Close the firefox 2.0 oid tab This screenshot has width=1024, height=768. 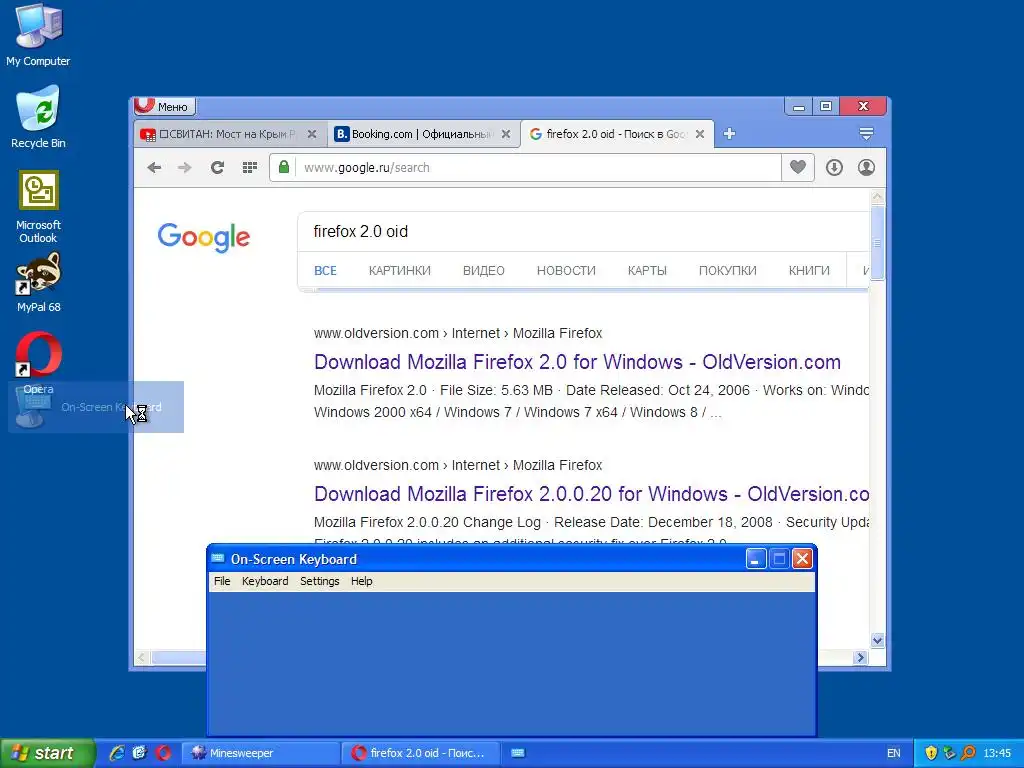coord(700,134)
